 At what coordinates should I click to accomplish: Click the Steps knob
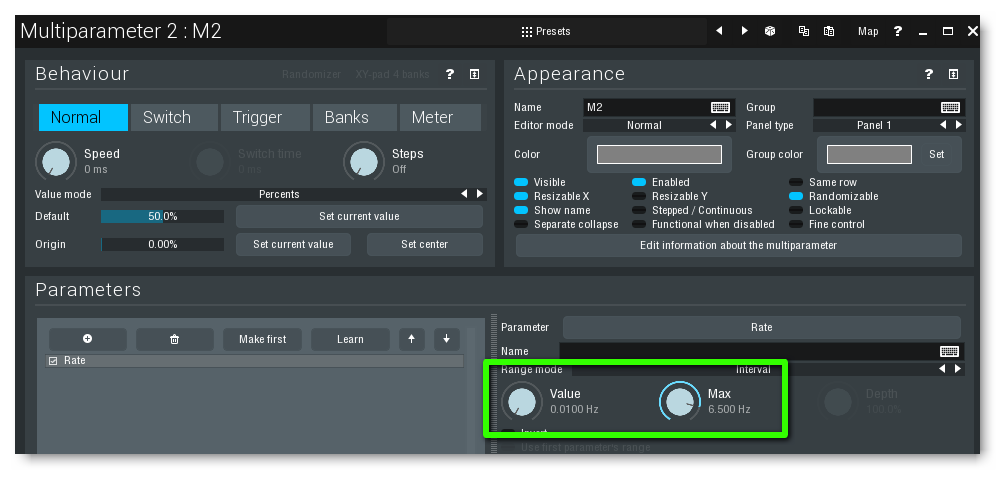tap(363, 161)
